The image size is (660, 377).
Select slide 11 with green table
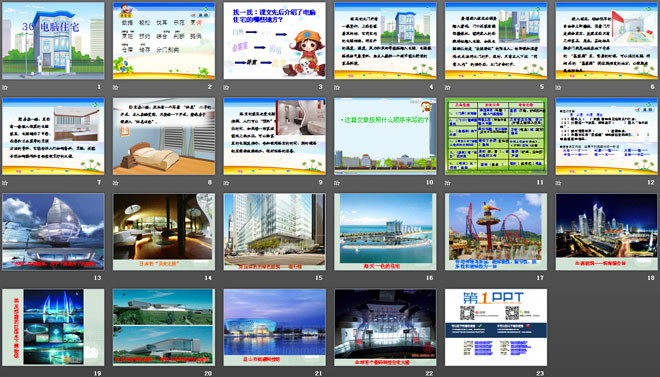[496, 136]
